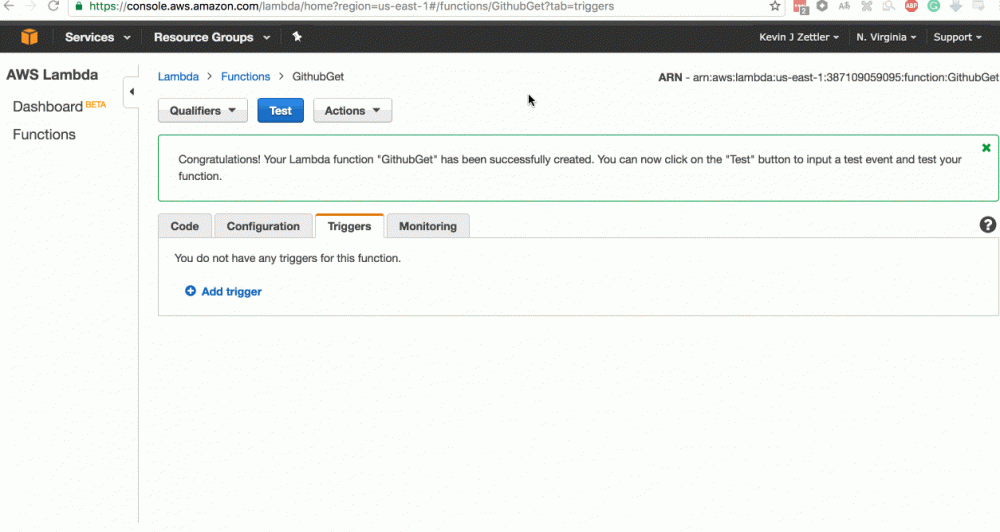Click the function ARN text

click(828, 77)
